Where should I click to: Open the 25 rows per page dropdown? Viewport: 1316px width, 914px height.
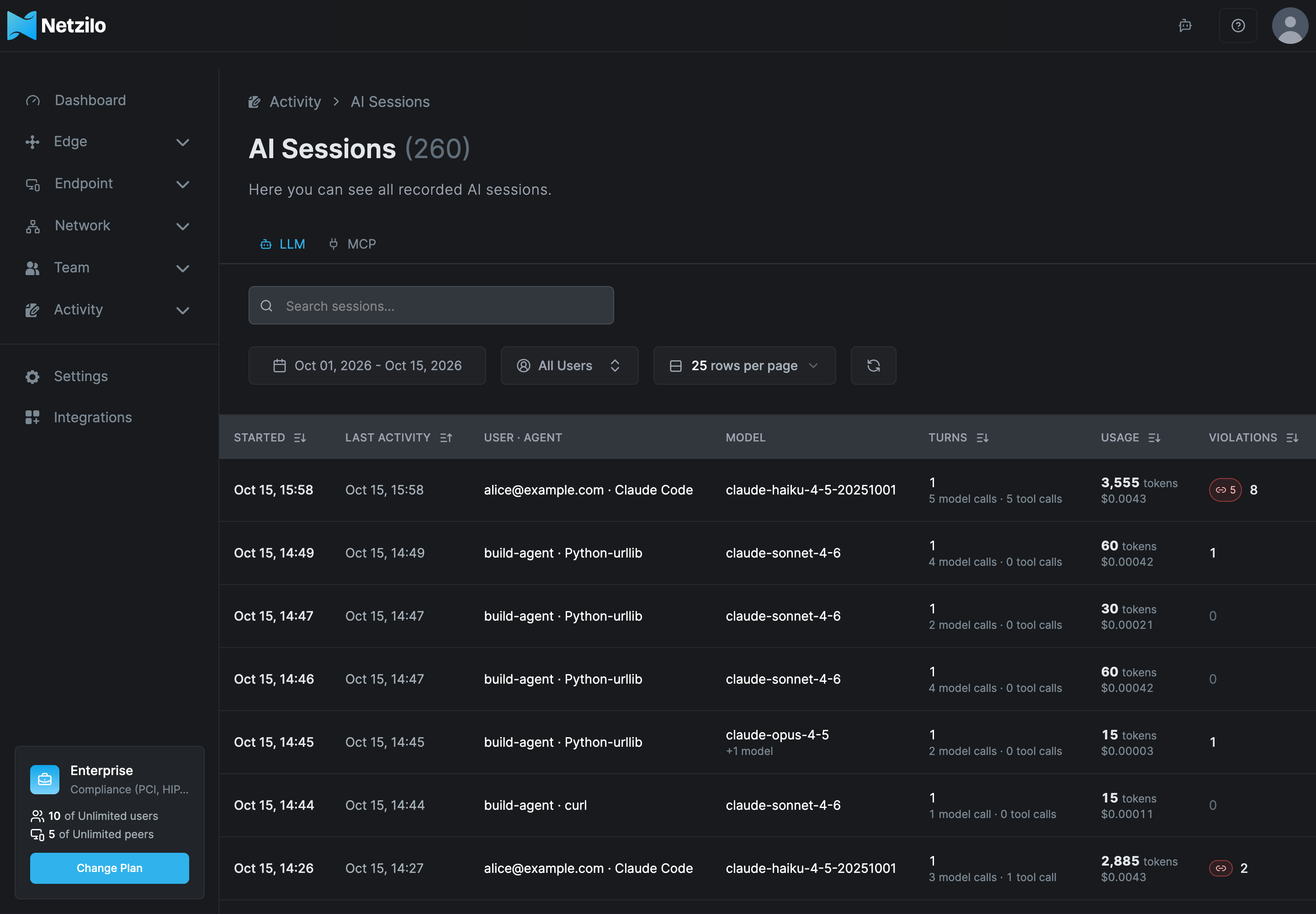pyautogui.click(x=744, y=365)
